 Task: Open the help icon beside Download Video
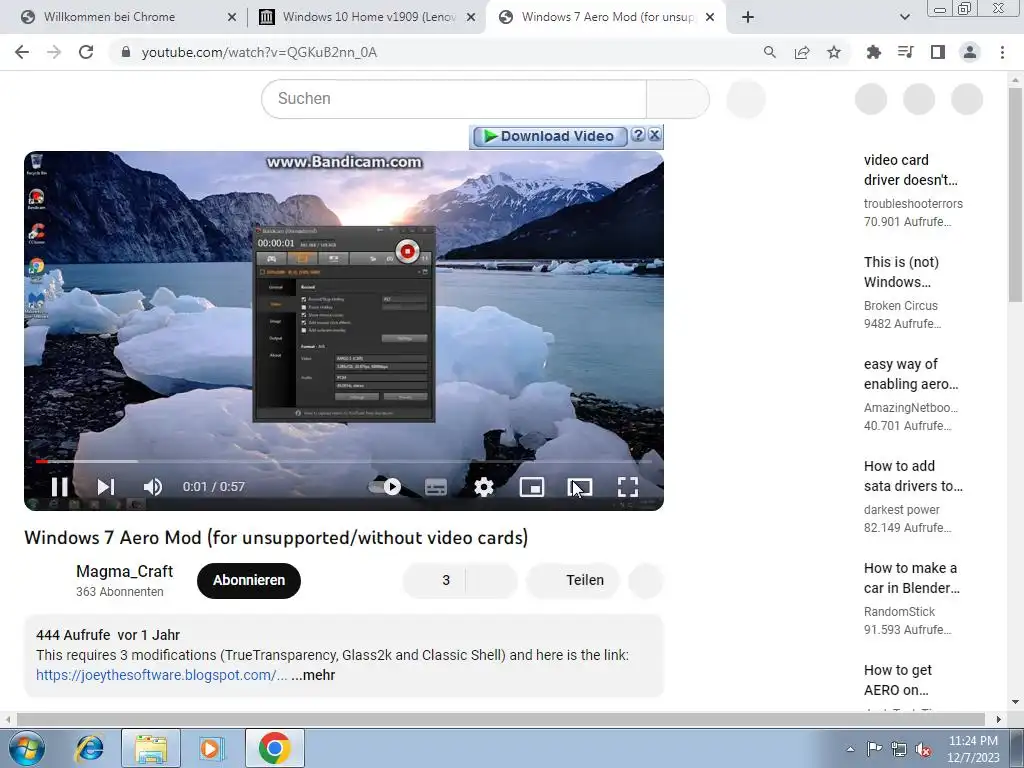click(x=638, y=135)
